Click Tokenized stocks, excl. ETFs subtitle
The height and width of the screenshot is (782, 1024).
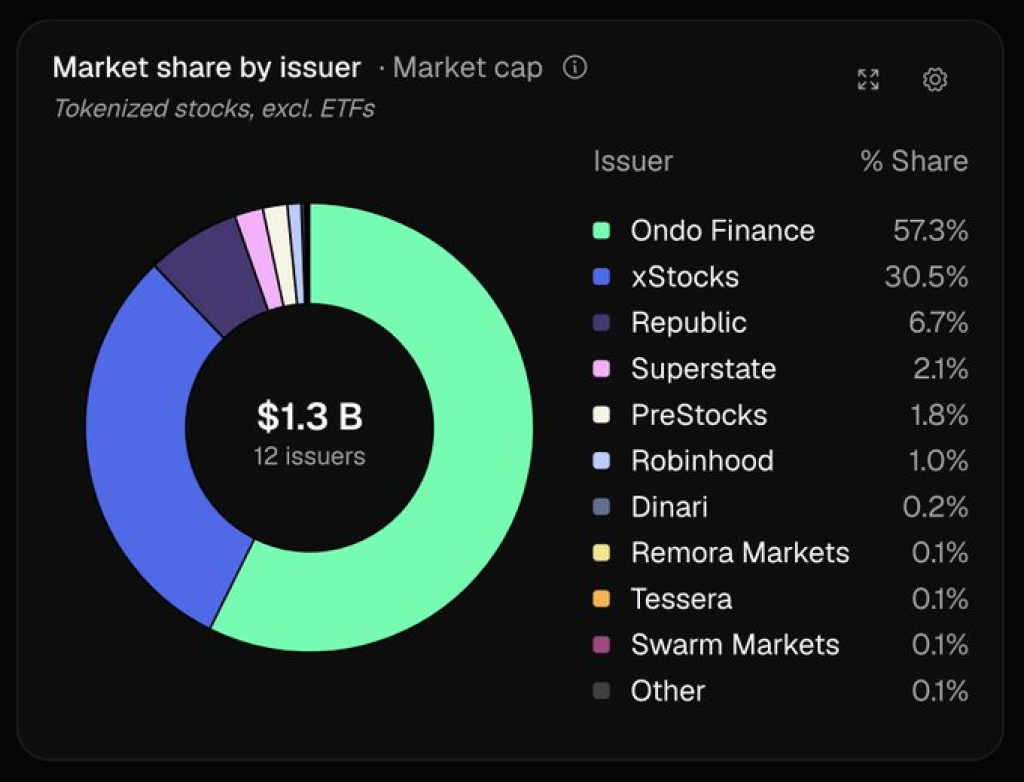(x=214, y=108)
